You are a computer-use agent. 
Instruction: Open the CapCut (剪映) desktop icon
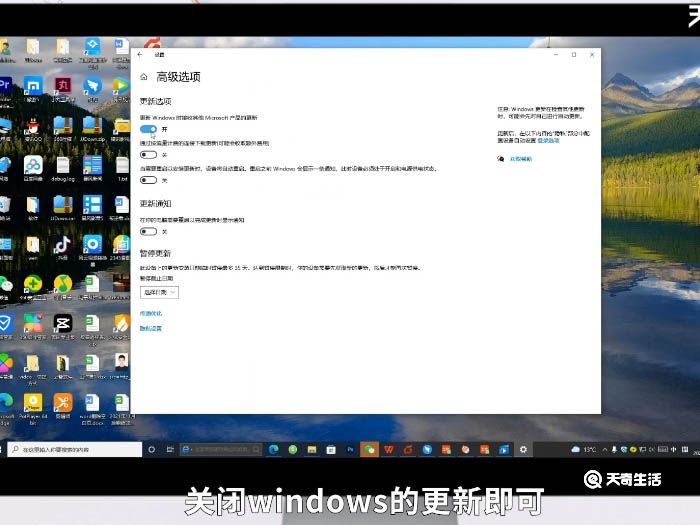point(62,323)
